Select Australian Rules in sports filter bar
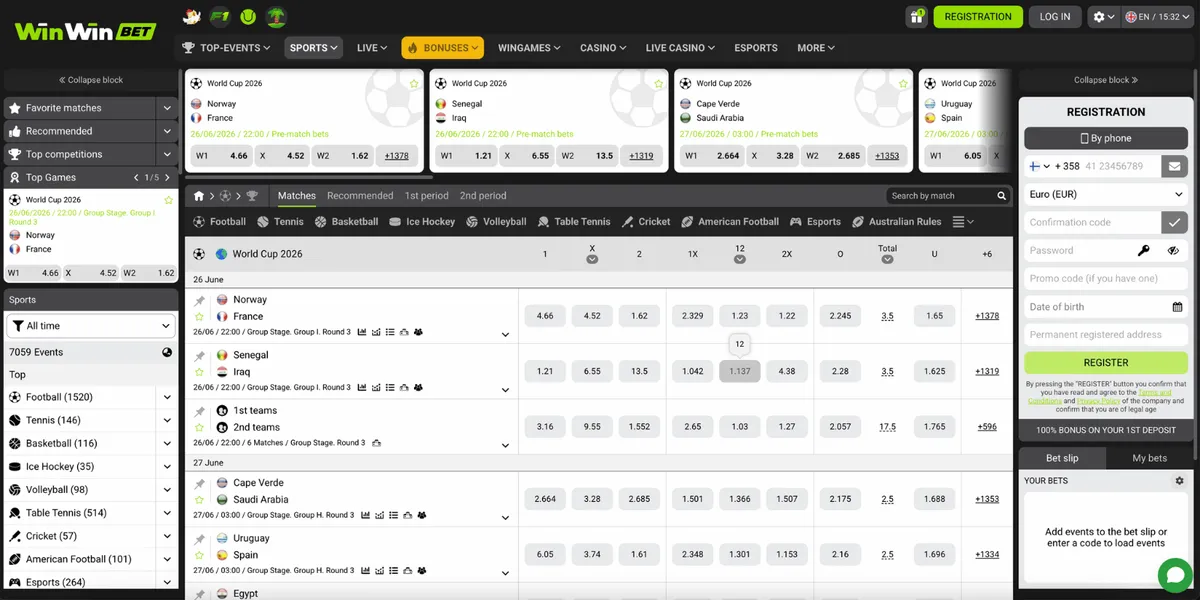Screen dimensions: 1200x600 tap(896, 222)
